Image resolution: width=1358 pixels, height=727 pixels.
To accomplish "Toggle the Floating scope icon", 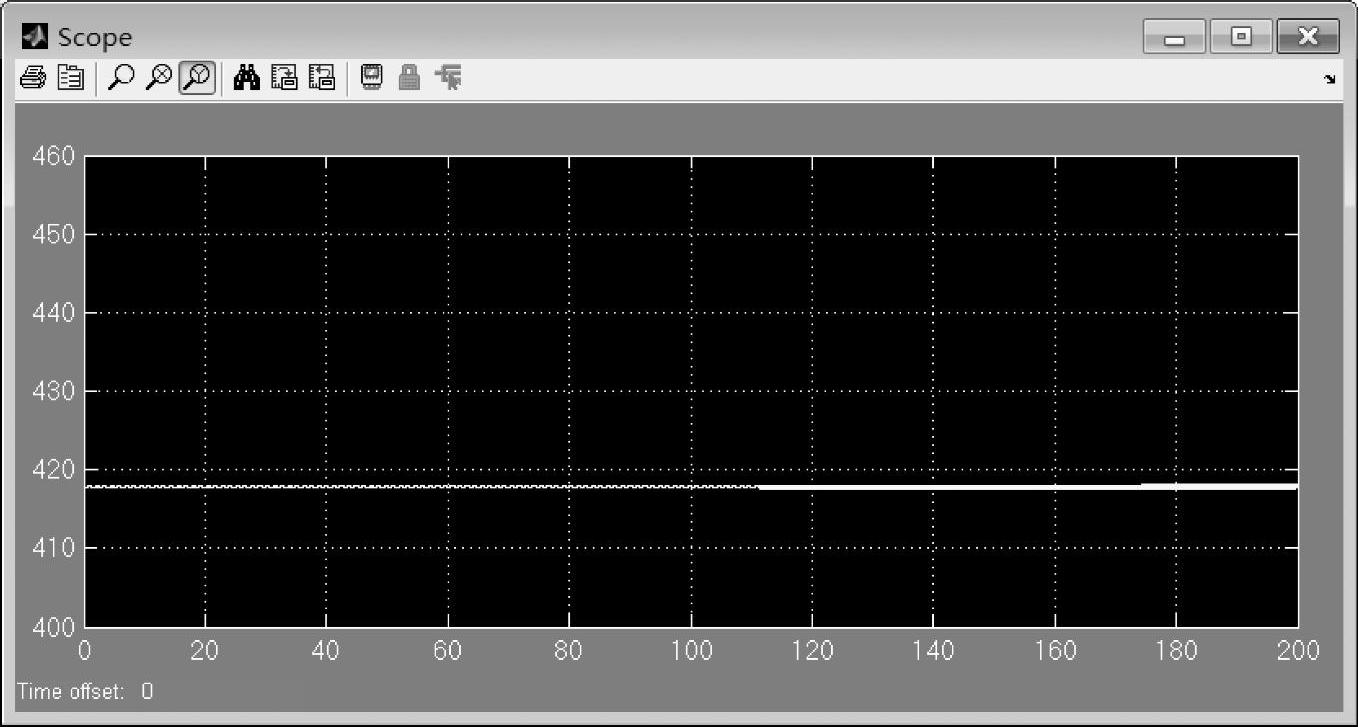I will pyautogui.click(x=371, y=78).
